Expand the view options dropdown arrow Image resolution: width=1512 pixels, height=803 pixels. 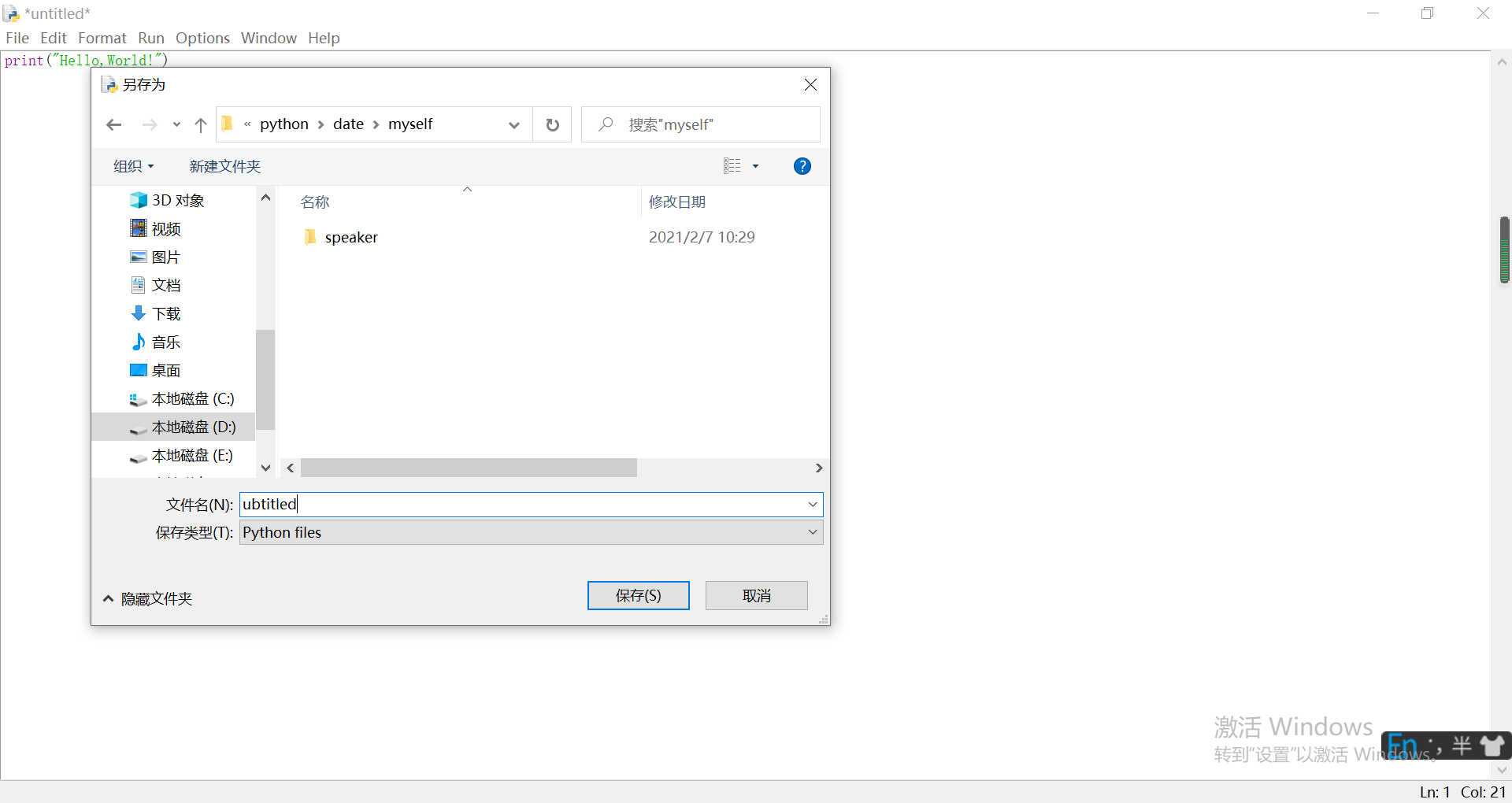coord(755,166)
